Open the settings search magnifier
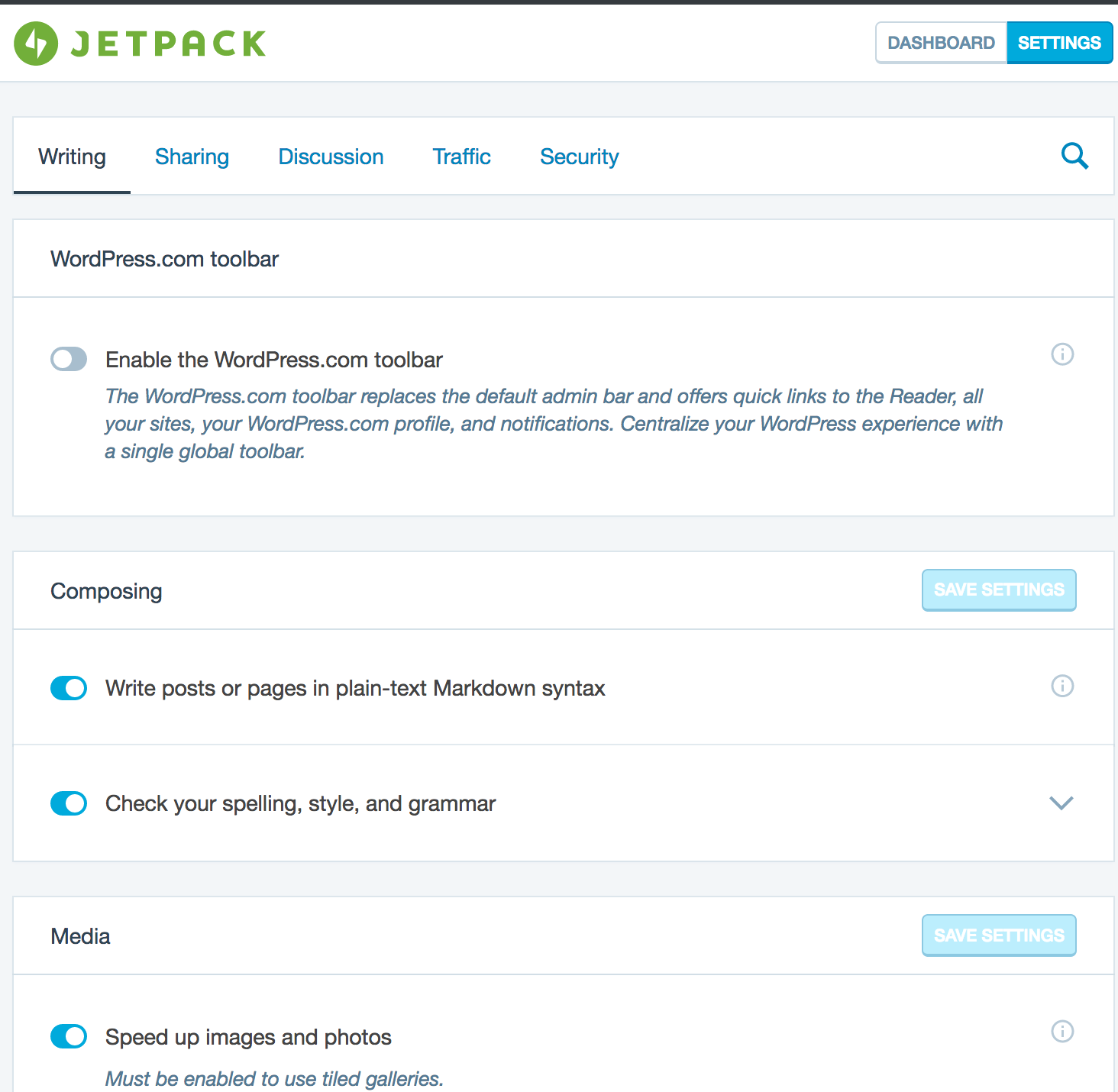1118x1092 pixels. 1074,156
